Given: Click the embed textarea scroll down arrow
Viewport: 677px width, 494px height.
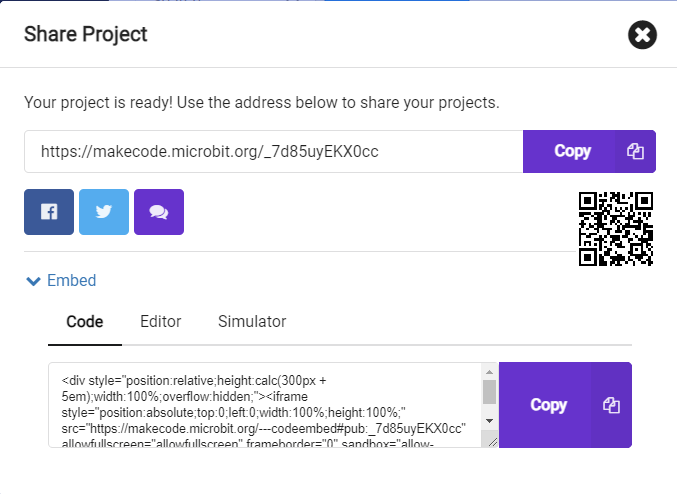Looking at the screenshot, I should point(489,421).
